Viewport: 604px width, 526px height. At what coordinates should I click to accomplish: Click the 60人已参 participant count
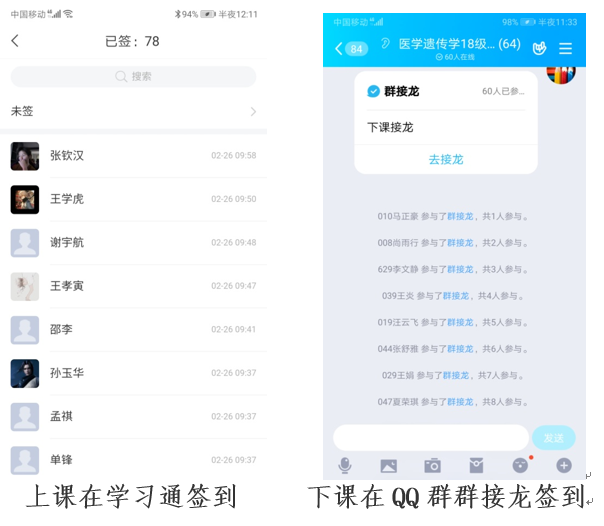[503, 91]
